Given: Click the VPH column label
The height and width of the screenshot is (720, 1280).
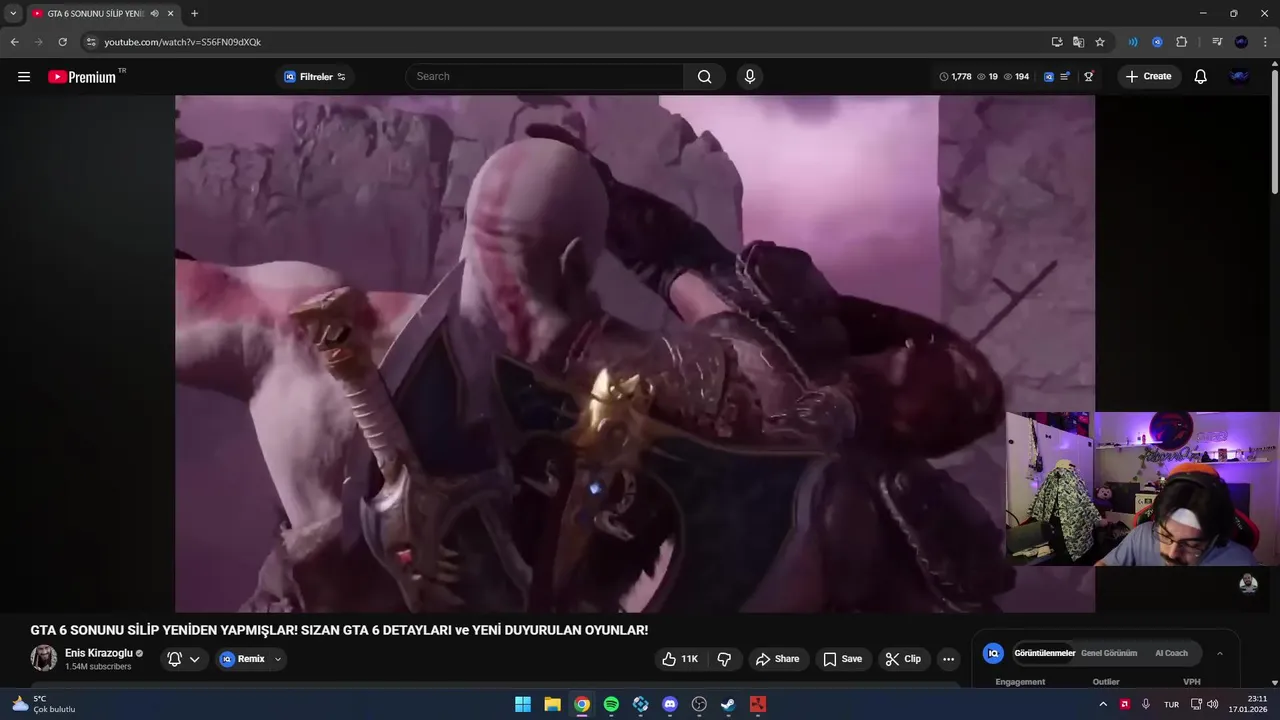Looking at the screenshot, I should click(1192, 682).
